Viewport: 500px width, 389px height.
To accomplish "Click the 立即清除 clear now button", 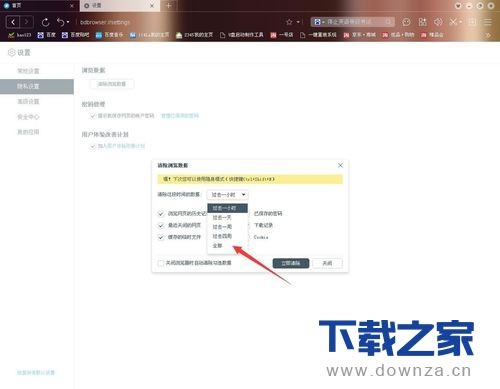I will [291, 263].
